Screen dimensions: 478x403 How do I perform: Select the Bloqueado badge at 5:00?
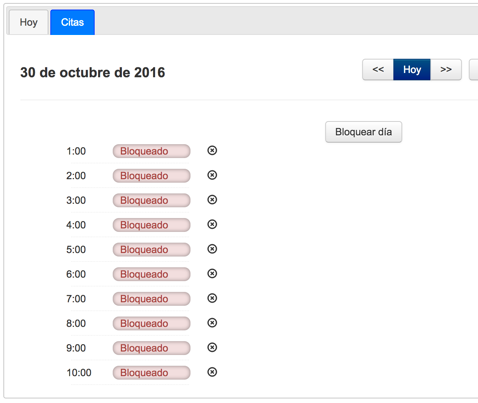[151, 249]
